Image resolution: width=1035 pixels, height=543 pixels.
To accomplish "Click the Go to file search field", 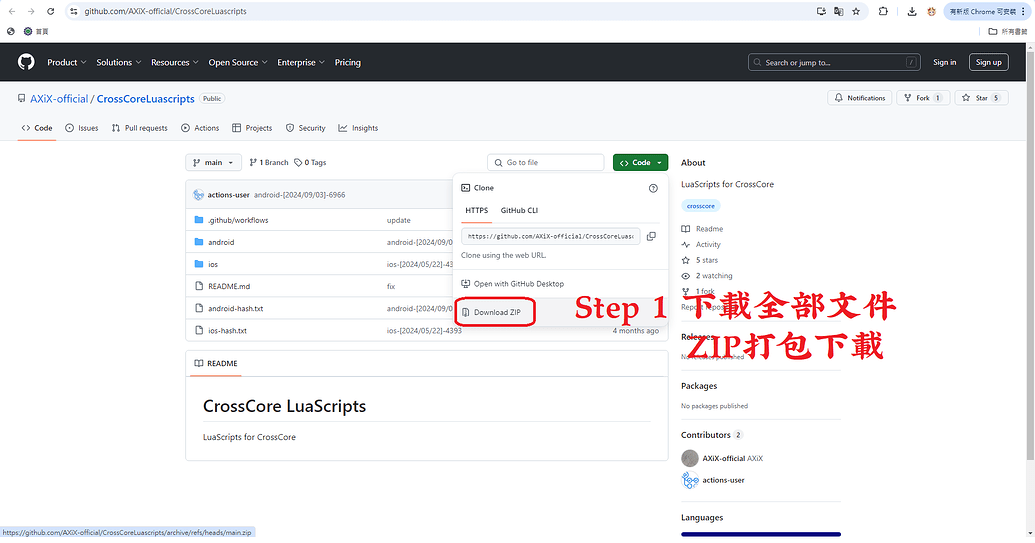I will [x=546, y=162].
